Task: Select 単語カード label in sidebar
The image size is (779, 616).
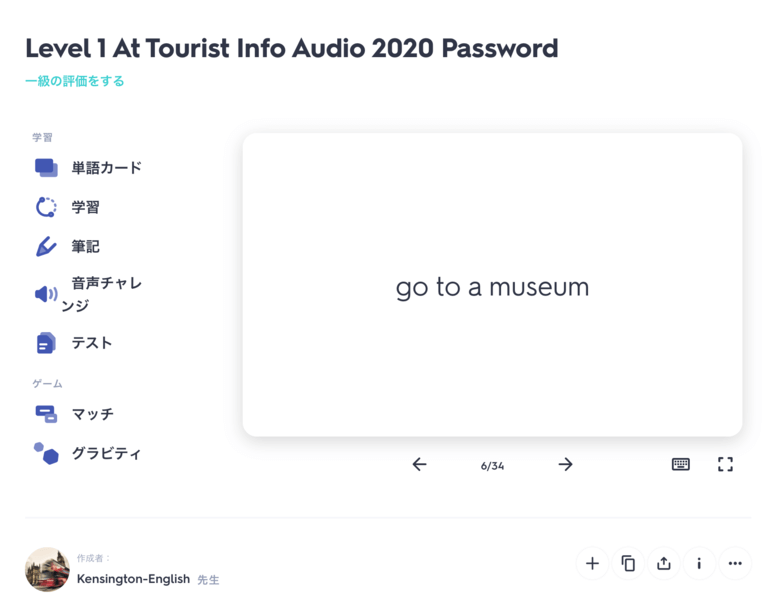Action: pos(106,168)
